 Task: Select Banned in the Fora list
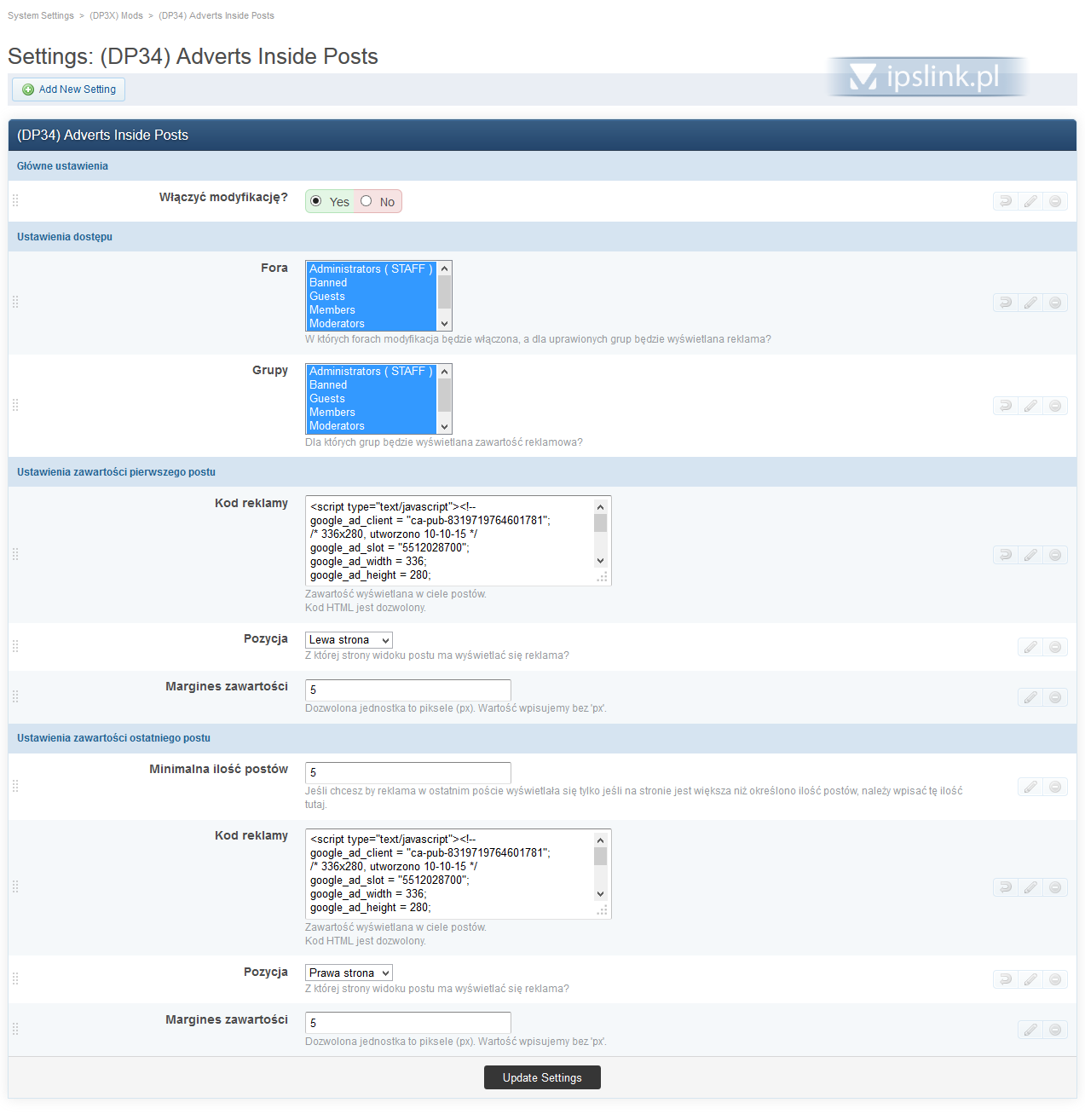tap(372, 282)
